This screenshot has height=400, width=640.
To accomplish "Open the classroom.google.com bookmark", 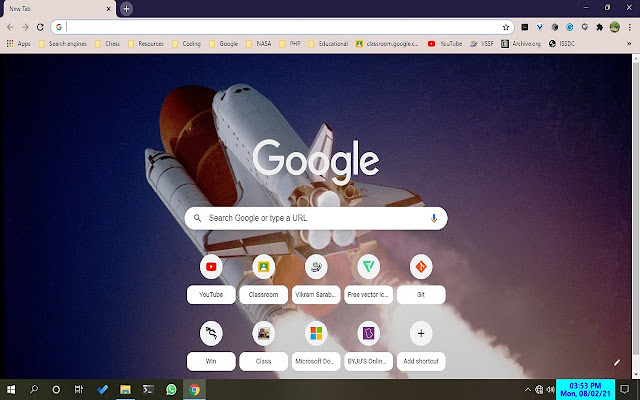I will 387,44.
